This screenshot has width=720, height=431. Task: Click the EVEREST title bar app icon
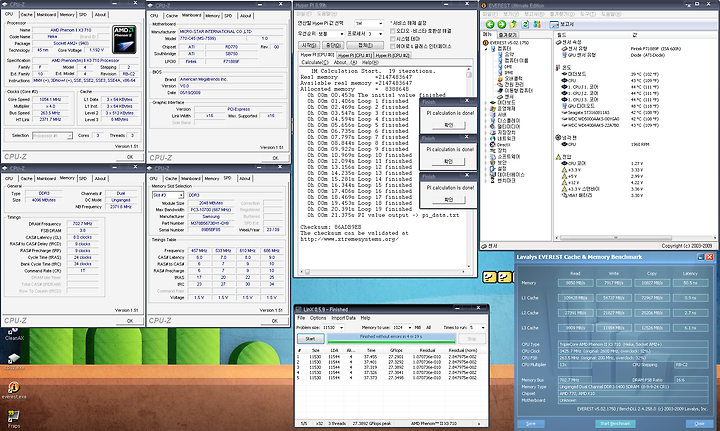(x=484, y=6)
